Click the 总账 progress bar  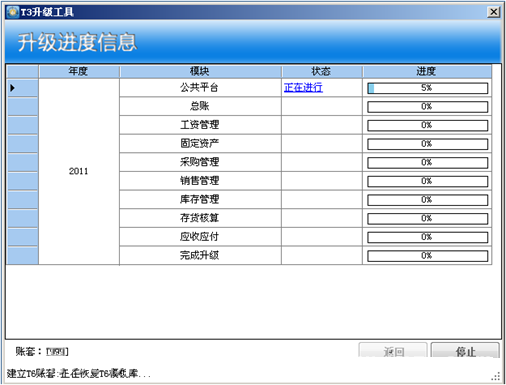427,107
